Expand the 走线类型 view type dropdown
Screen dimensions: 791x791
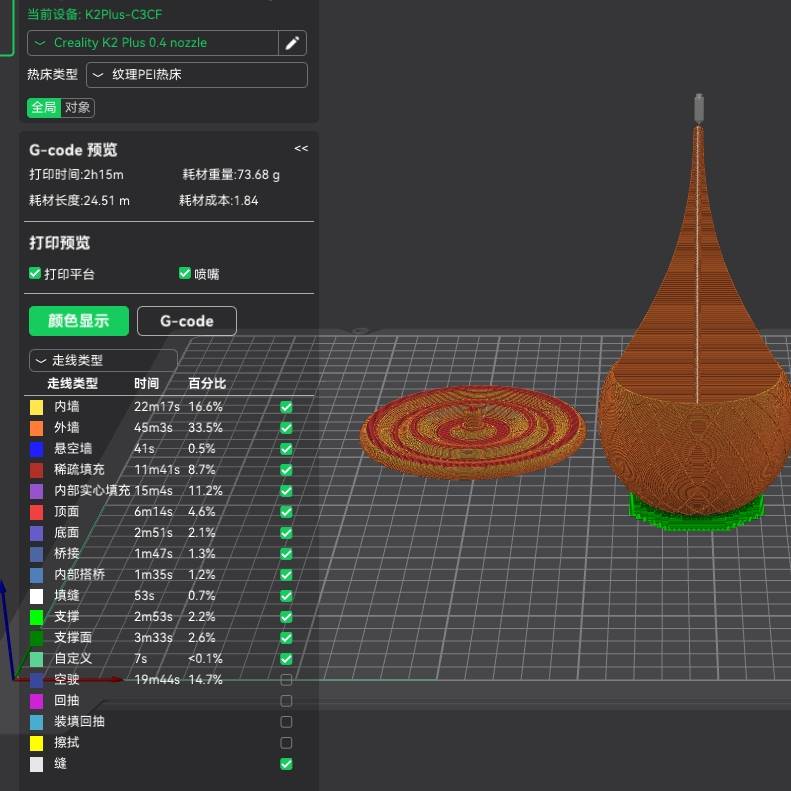(103, 360)
